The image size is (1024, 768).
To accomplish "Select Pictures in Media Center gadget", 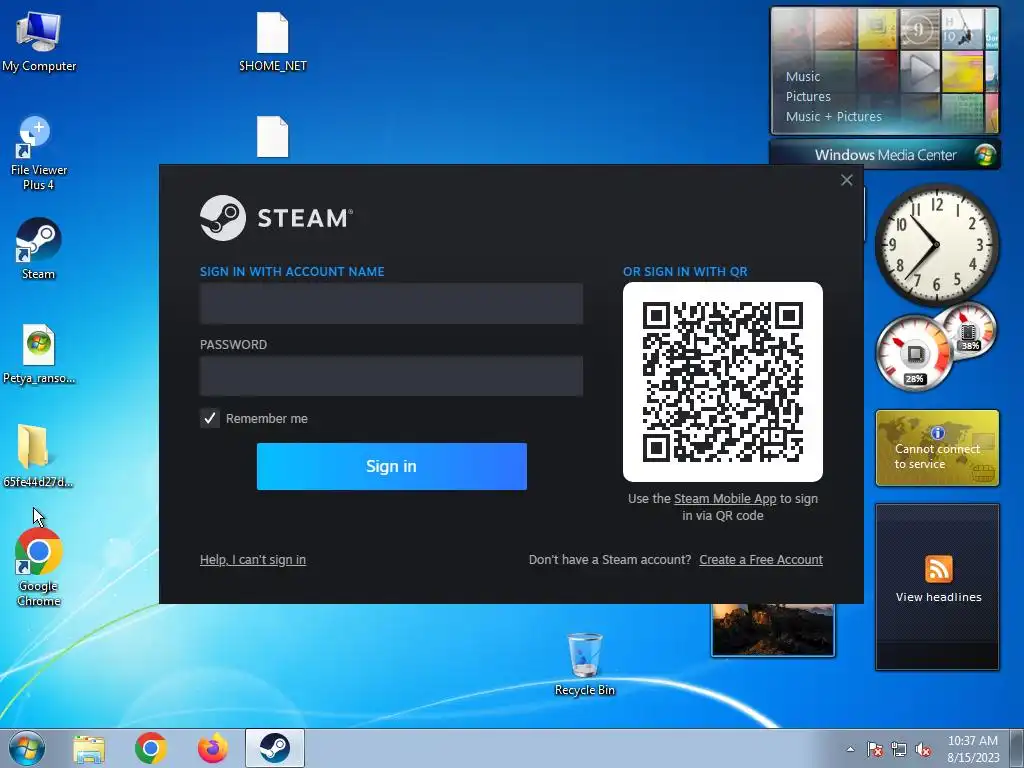I will (x=808, y=97).
